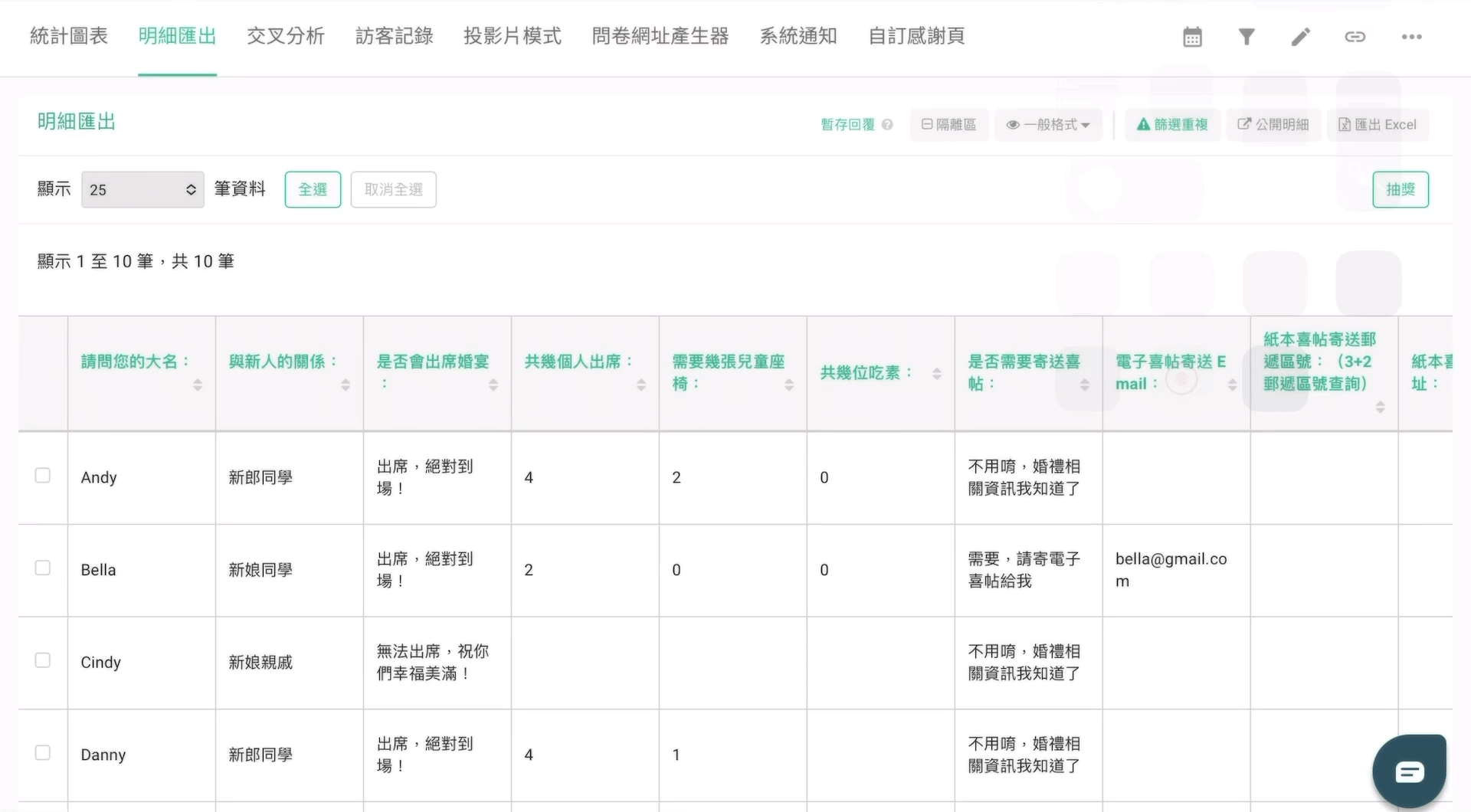Open the 問卷網址產生器 tab
Screen dimensions: 1471x812
pyautogui.click(x=660, y=36)
